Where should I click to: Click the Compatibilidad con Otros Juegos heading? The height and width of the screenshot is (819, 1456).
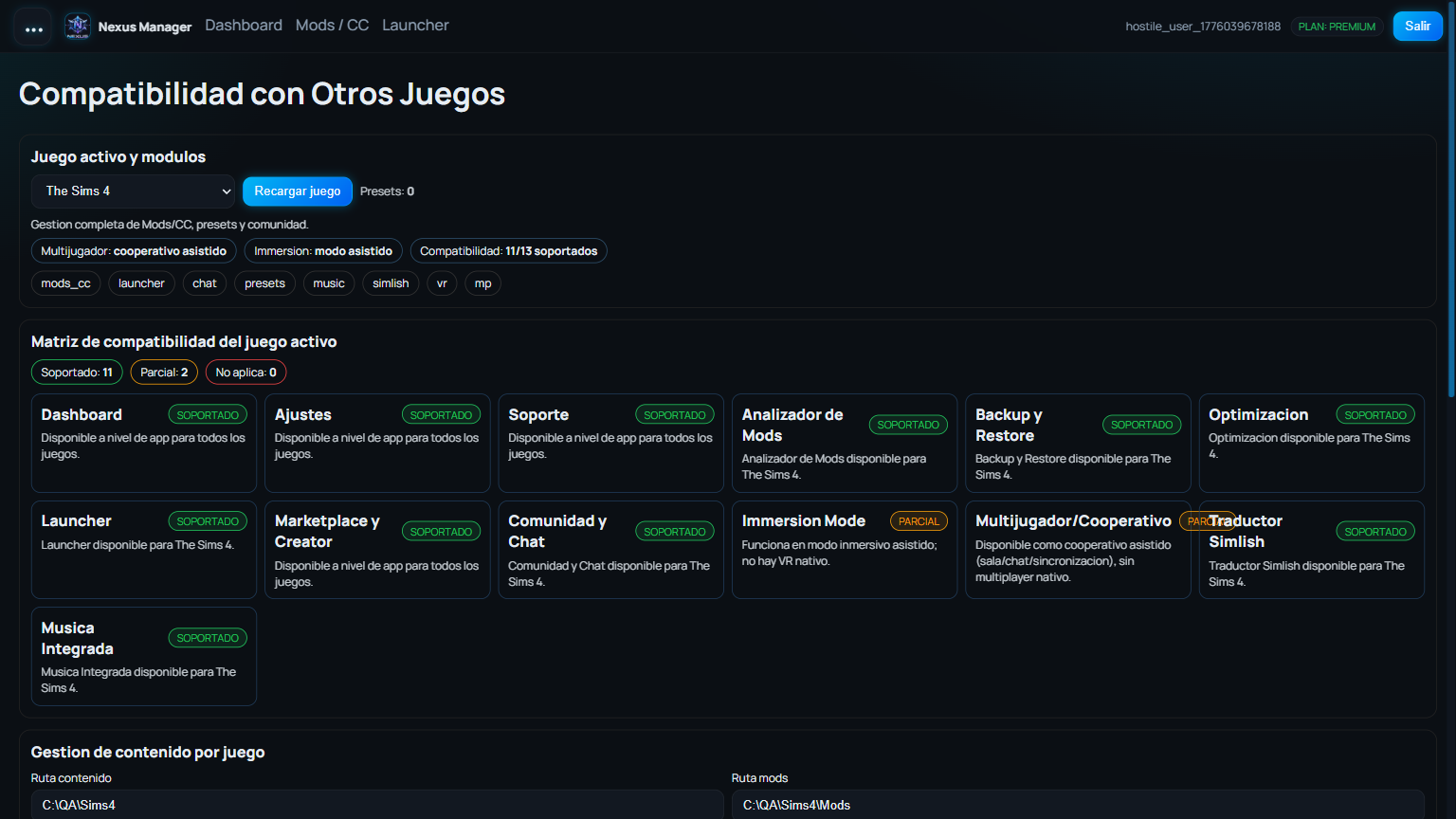click(263, 94)
